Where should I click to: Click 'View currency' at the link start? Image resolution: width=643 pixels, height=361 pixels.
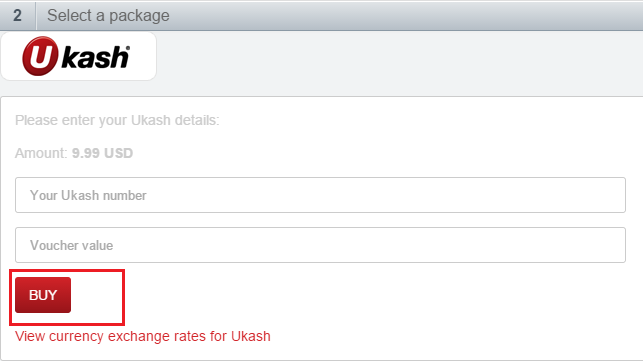(59, 336)
